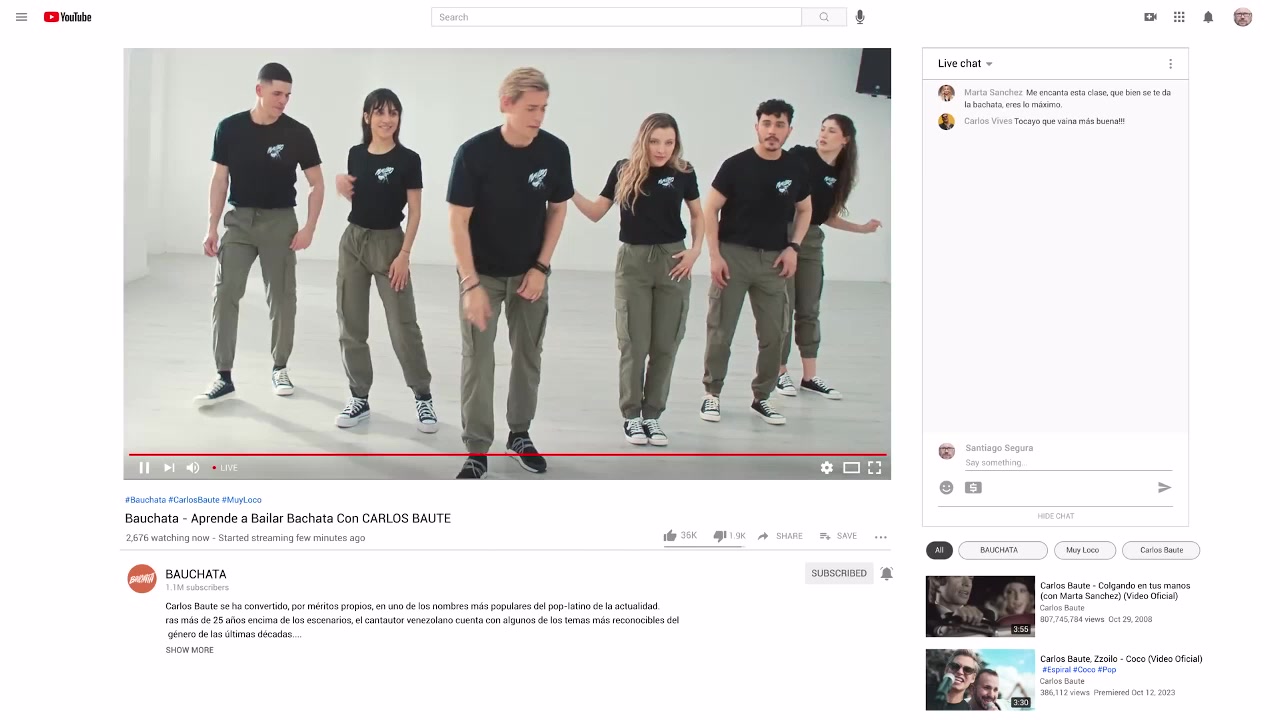Open the YouTube apps grid
The width and height of the screenshot is (1280, 720).
click(x=1179, y=17)
